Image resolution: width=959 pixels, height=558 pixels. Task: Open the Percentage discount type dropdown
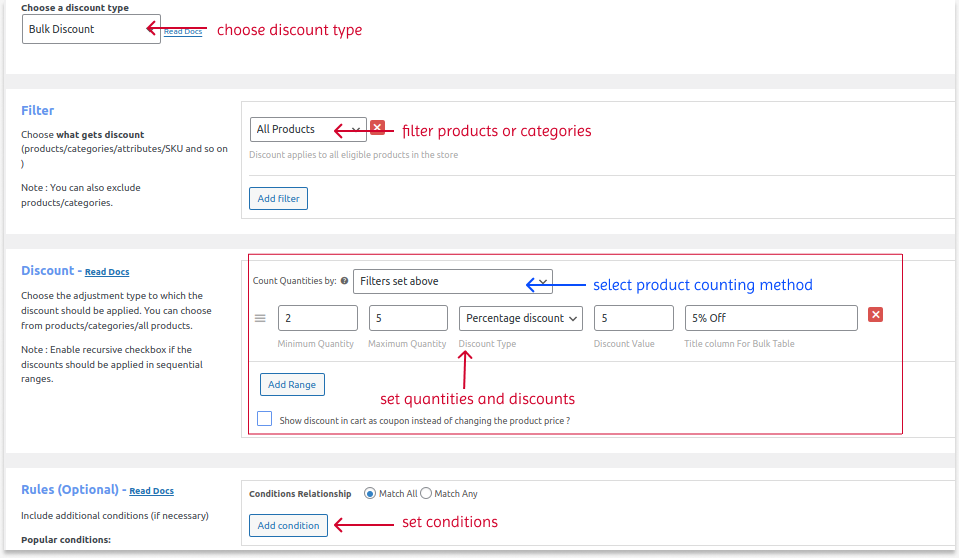520,318
